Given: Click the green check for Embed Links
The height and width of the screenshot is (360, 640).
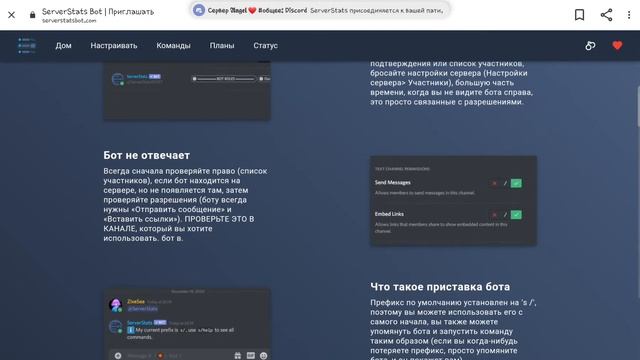Looking at the screenshot, I should click(516, 215).
